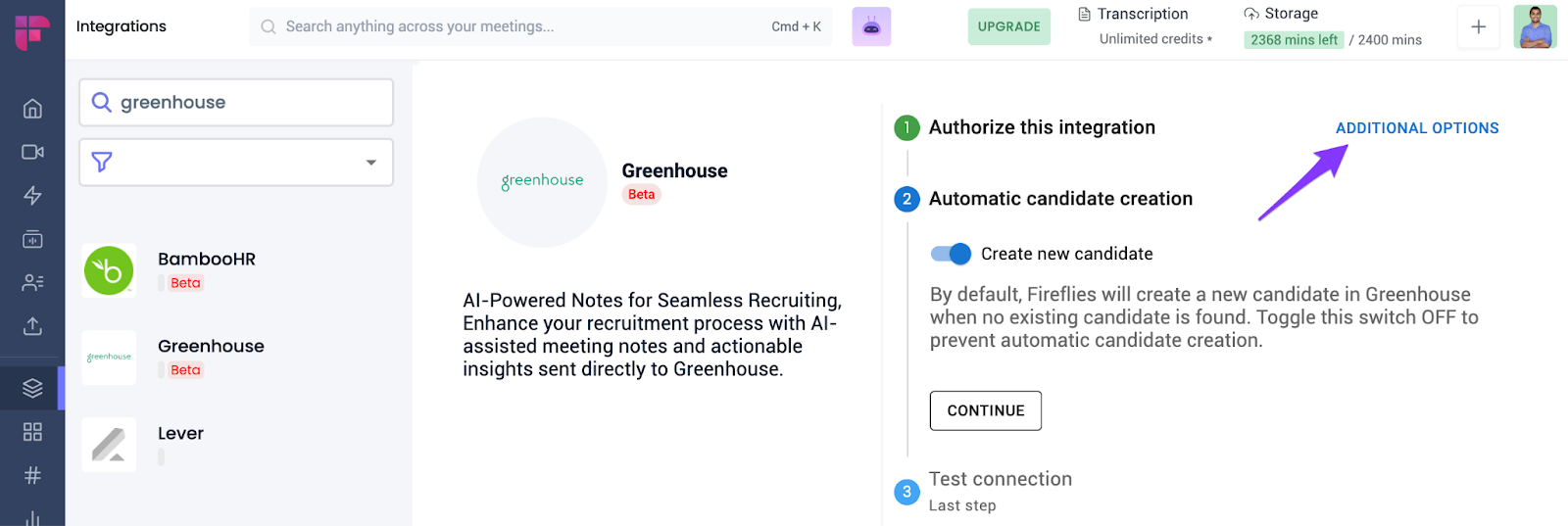Screen dimensions: 1568x526
Task: Open ADDITIONAL OPTIONS link
Action: 1416,128
